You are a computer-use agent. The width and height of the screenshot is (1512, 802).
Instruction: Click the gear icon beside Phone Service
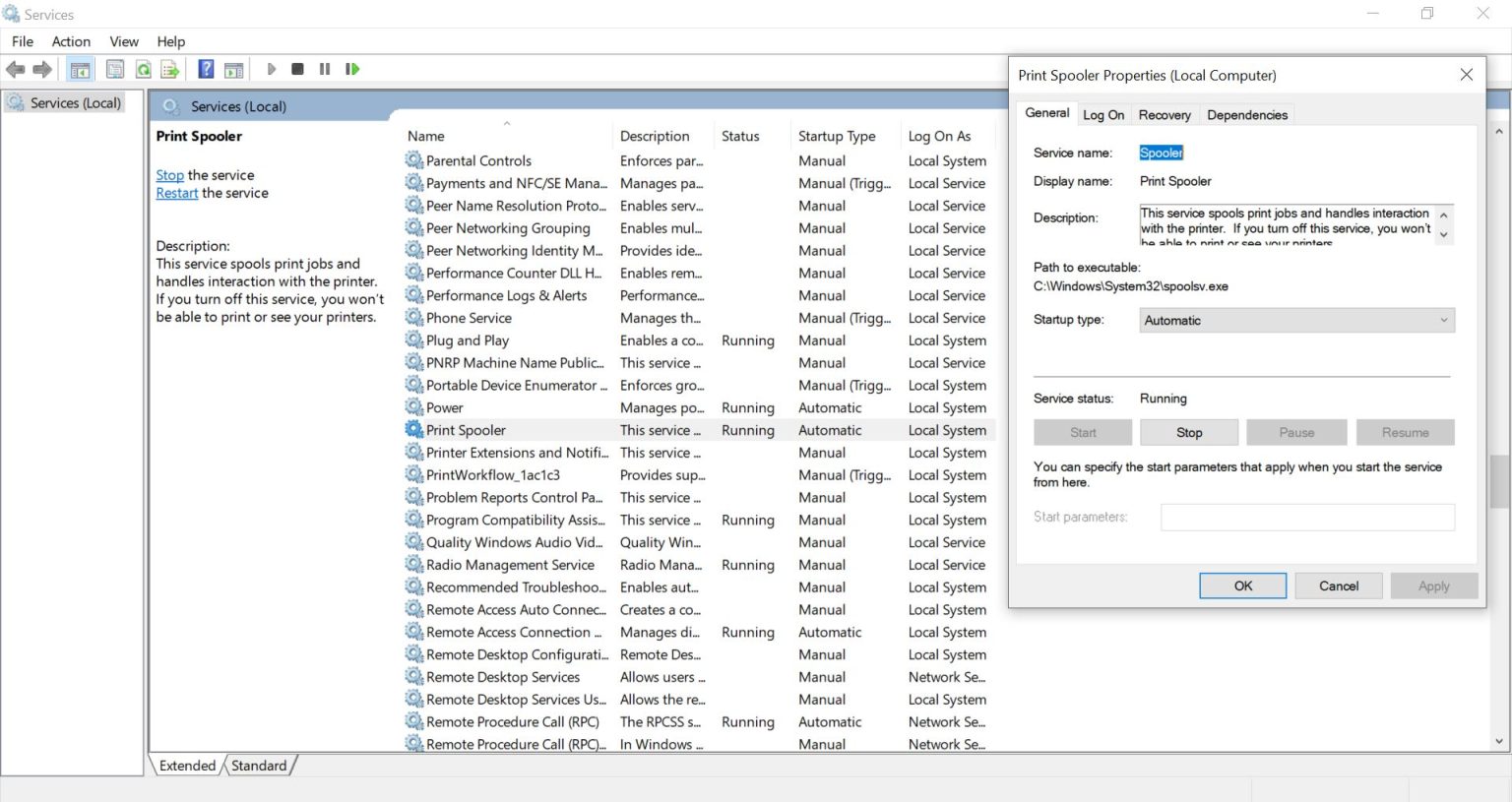point(414,318)
